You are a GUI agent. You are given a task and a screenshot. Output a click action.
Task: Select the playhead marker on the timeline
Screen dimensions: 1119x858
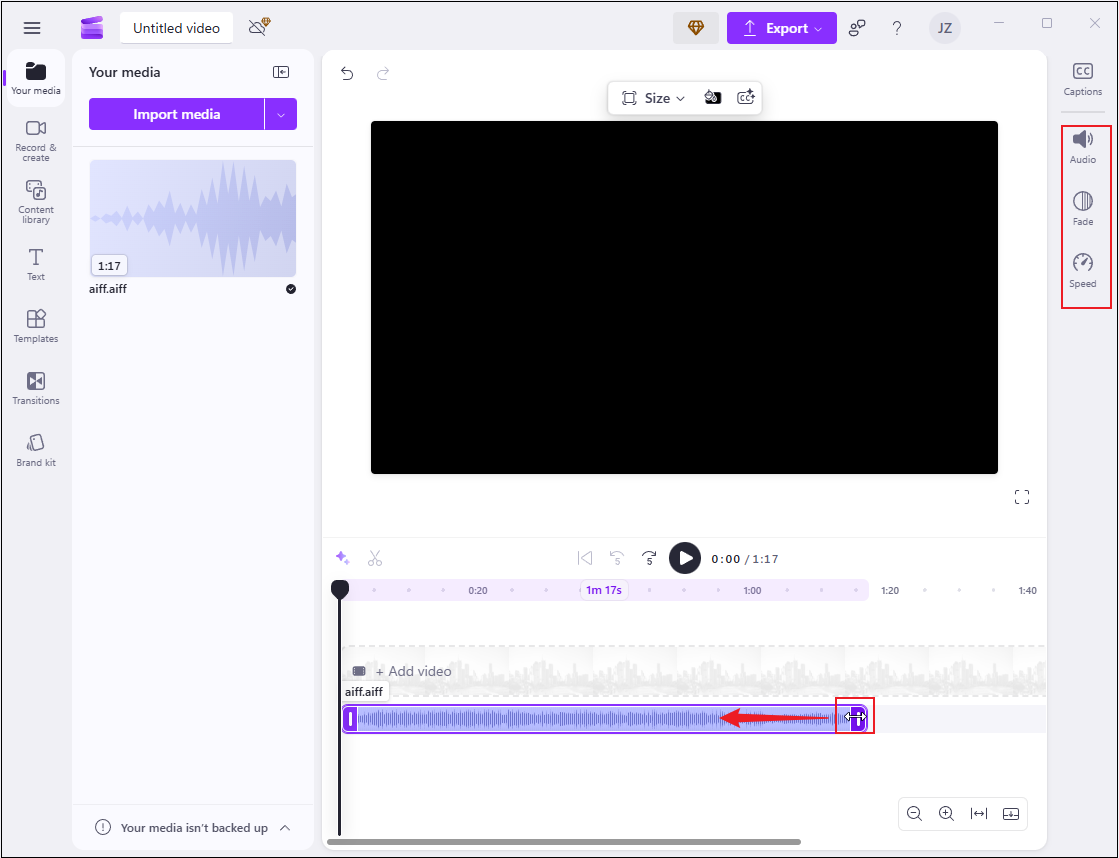click(340, 589)
